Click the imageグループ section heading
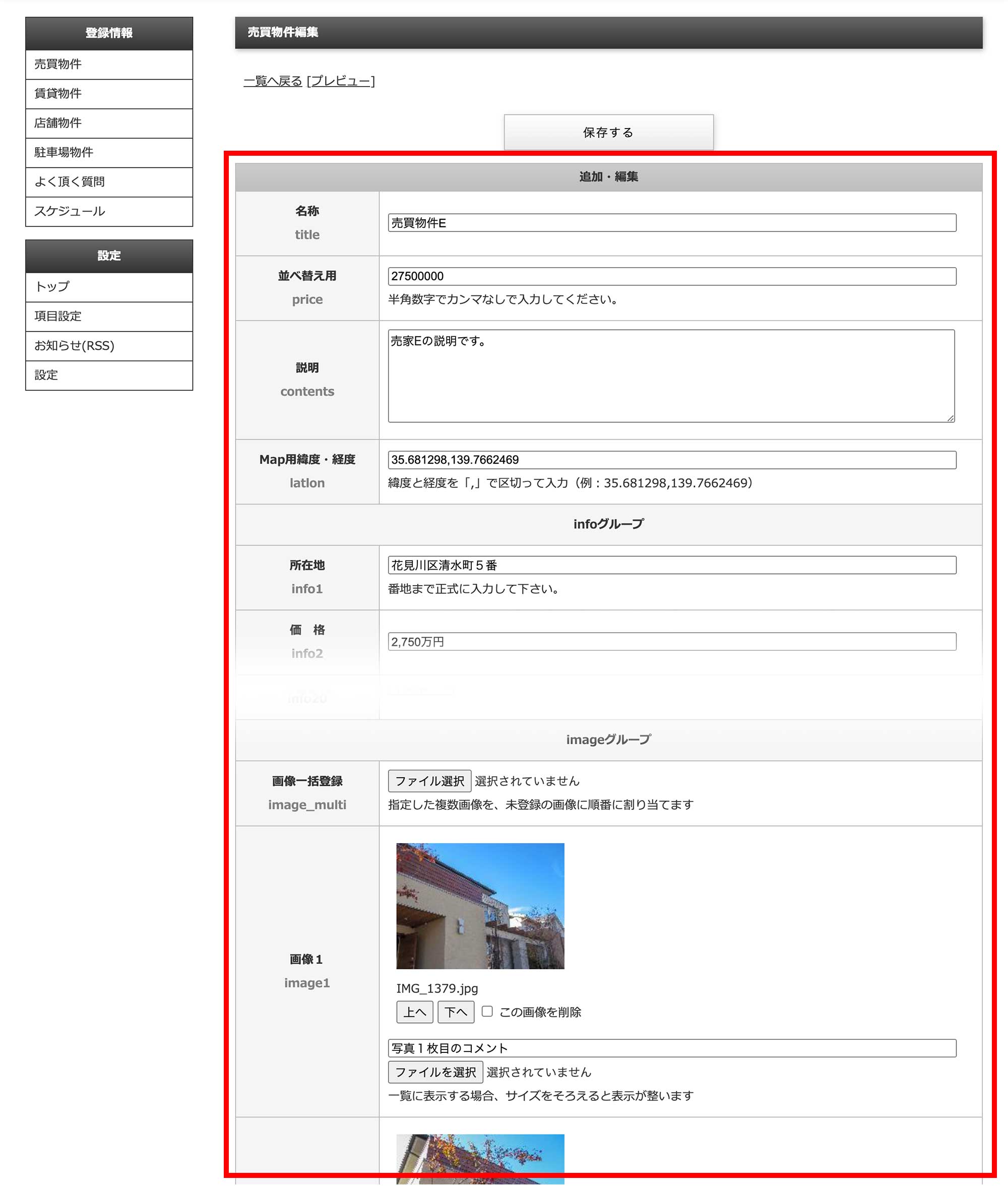 (x=608, y=740)
